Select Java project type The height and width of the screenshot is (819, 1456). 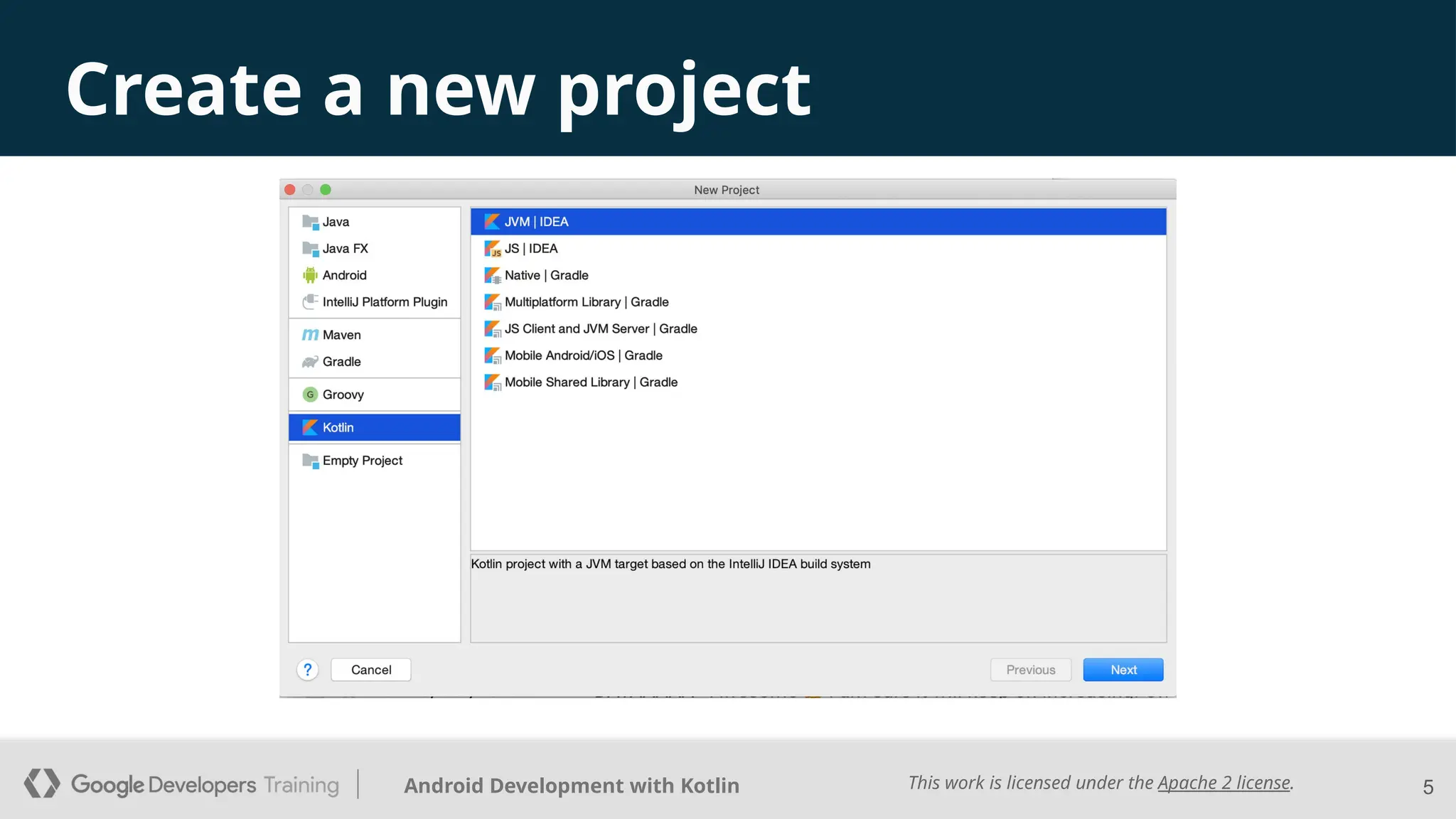(375, 222)
